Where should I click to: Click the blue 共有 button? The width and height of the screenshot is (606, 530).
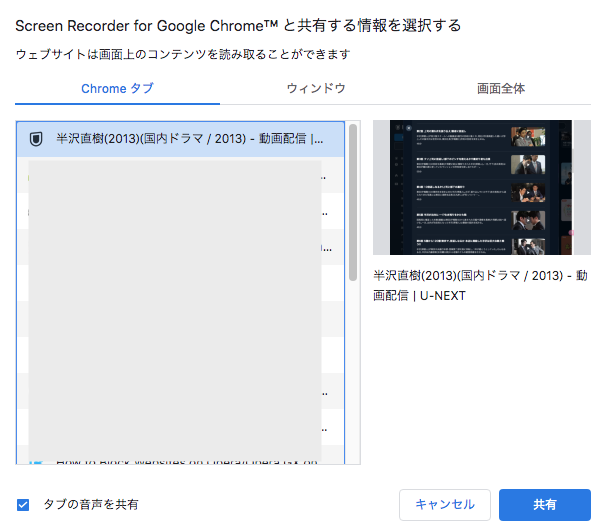click(x=545, y=504)
